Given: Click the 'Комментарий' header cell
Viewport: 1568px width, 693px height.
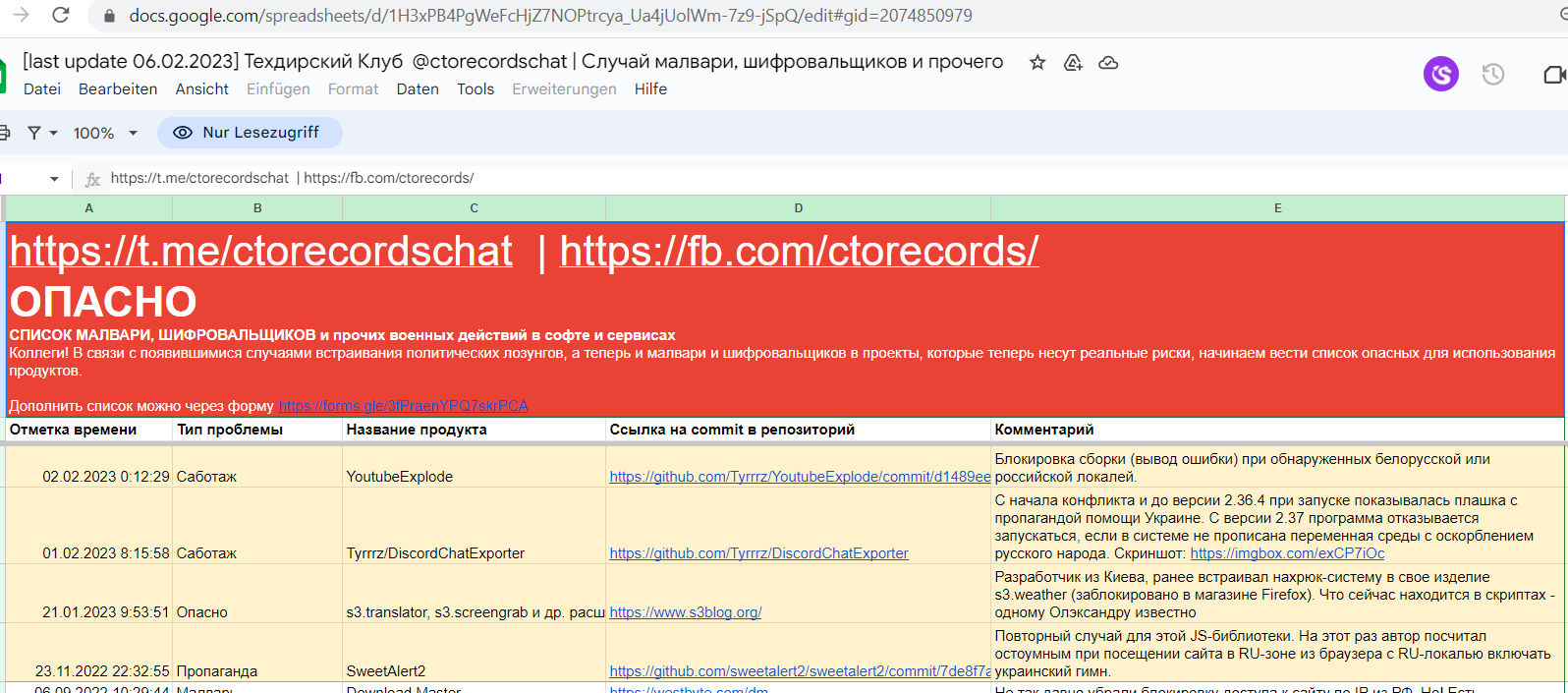Looking at the screenshot, I should pos(1277,430).
